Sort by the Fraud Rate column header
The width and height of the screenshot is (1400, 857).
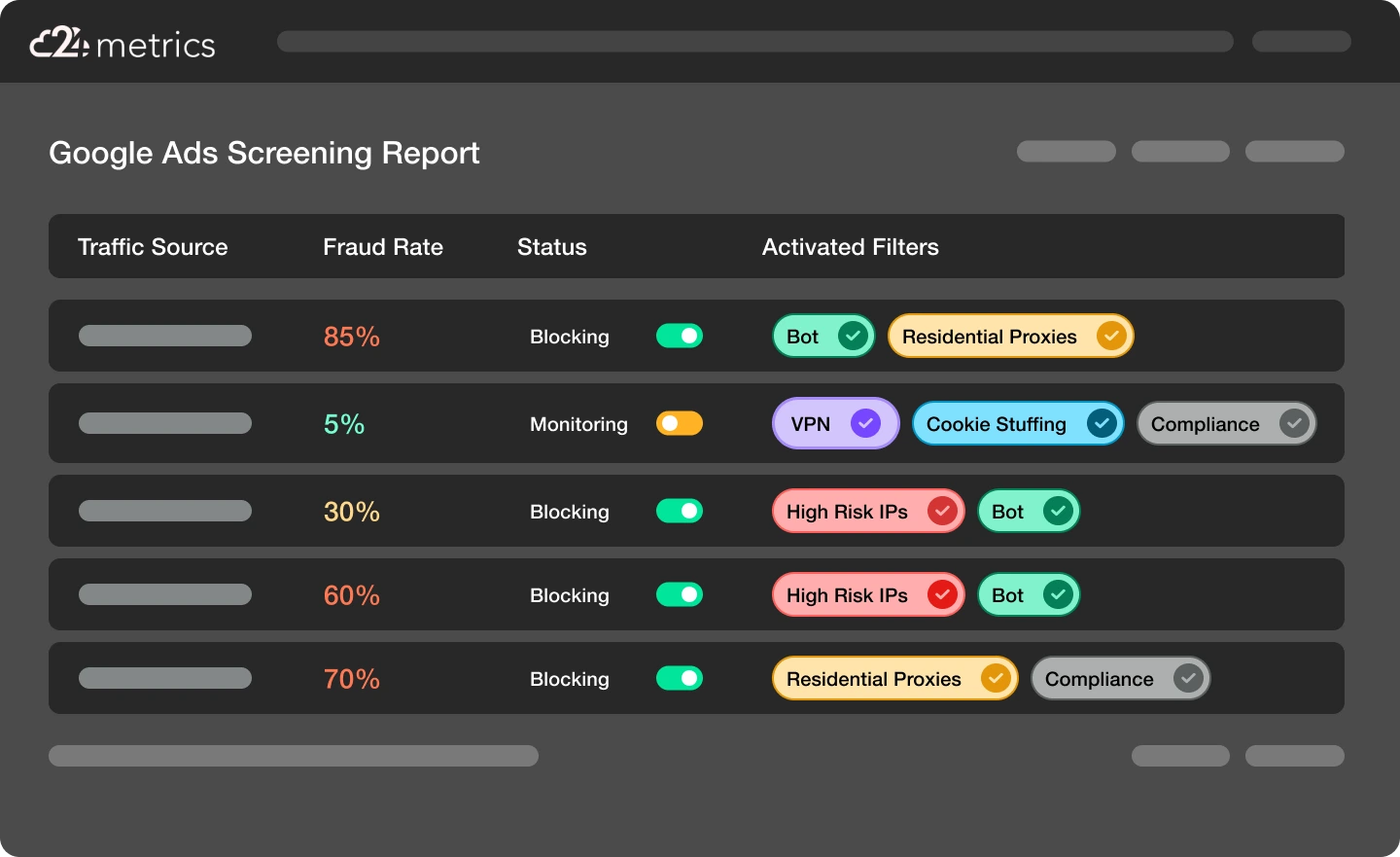click(382, 247)
